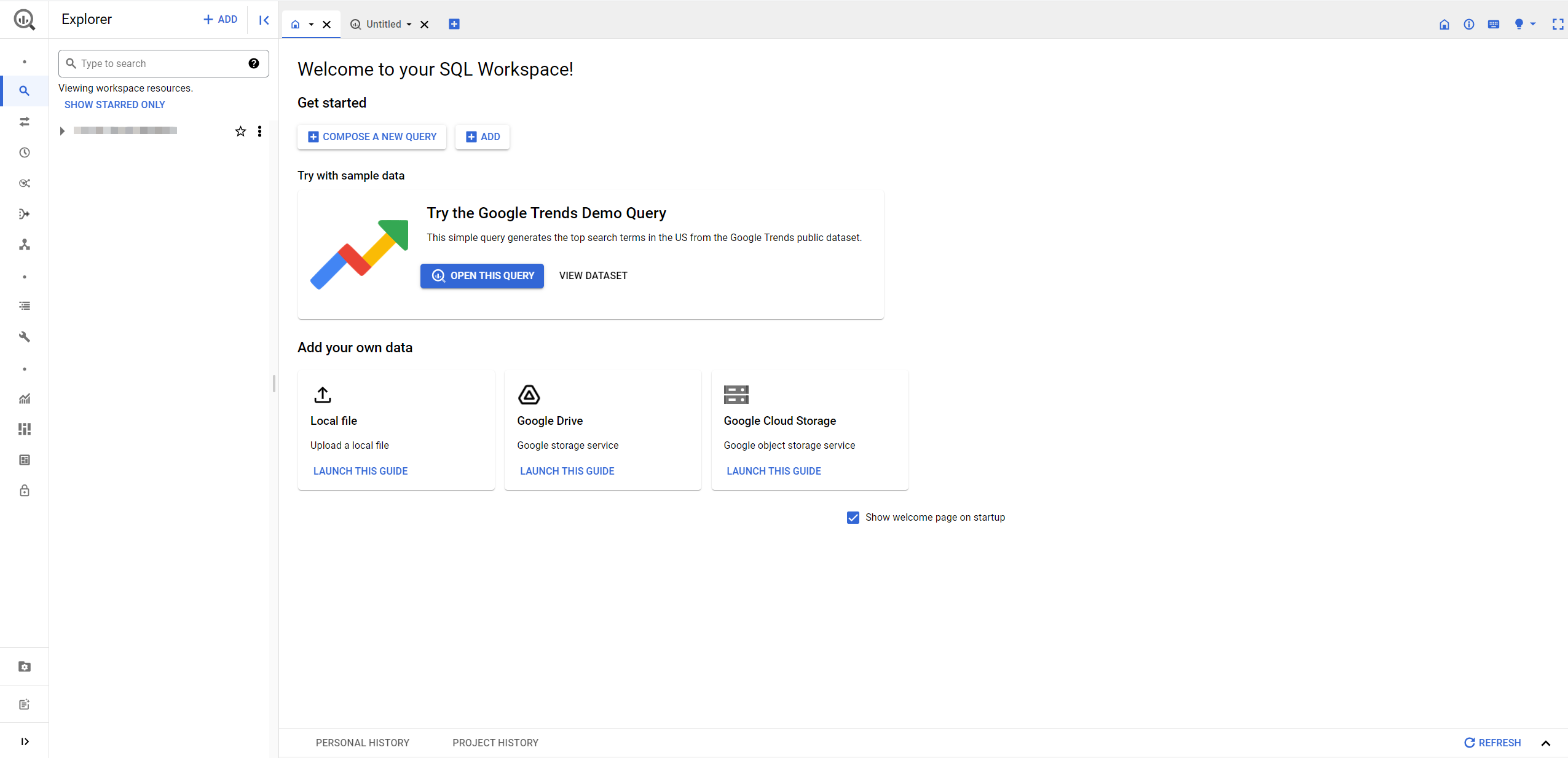Image resolution: width=1568 pixels, height=758 pixels.
Task: Star the project in Explorer
Action: coord(240,131)
